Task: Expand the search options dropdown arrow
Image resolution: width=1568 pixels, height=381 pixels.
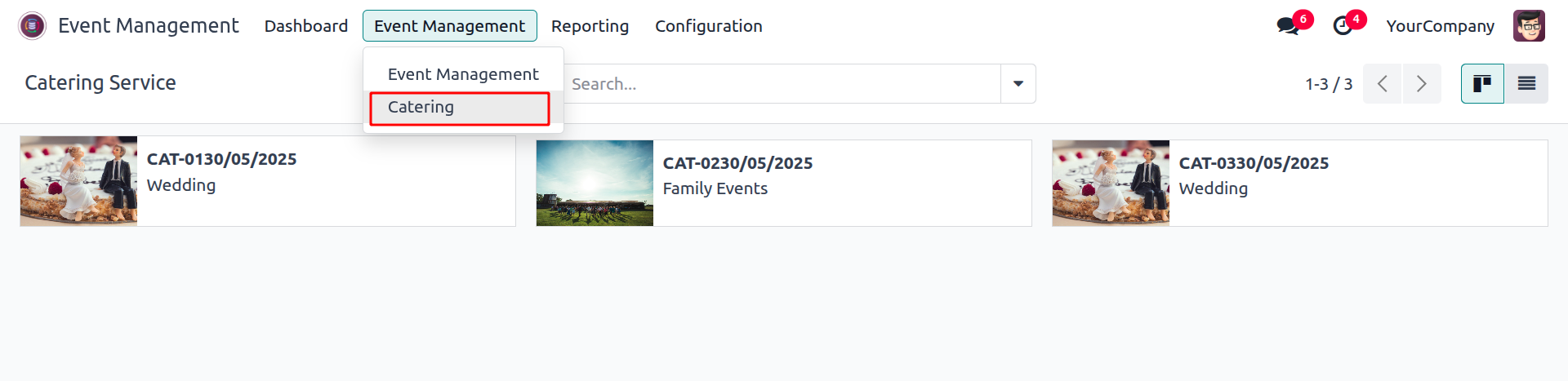Action: click(1018, 84)
